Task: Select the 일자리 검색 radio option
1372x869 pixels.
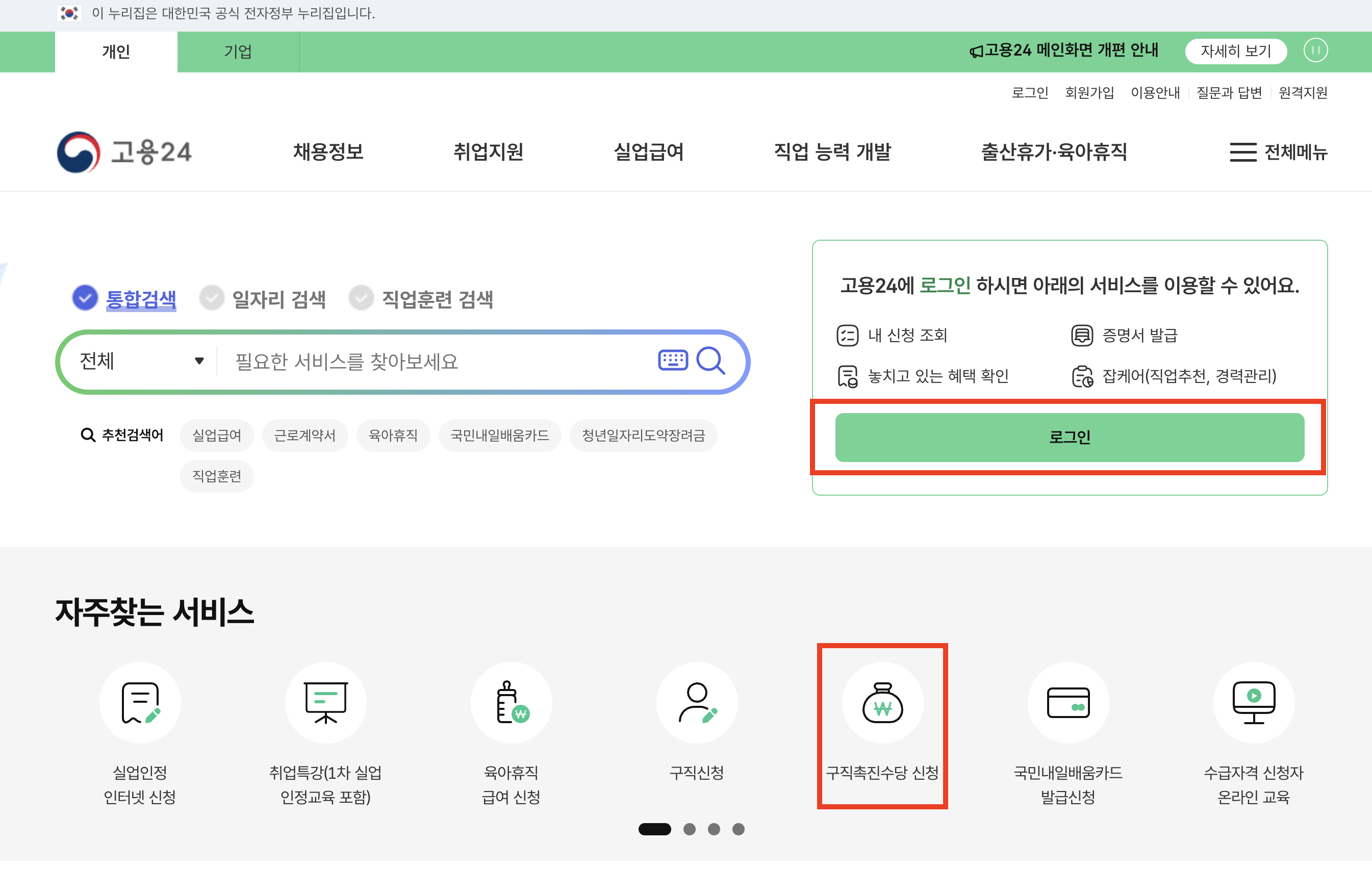Action: tap(212, 298)
